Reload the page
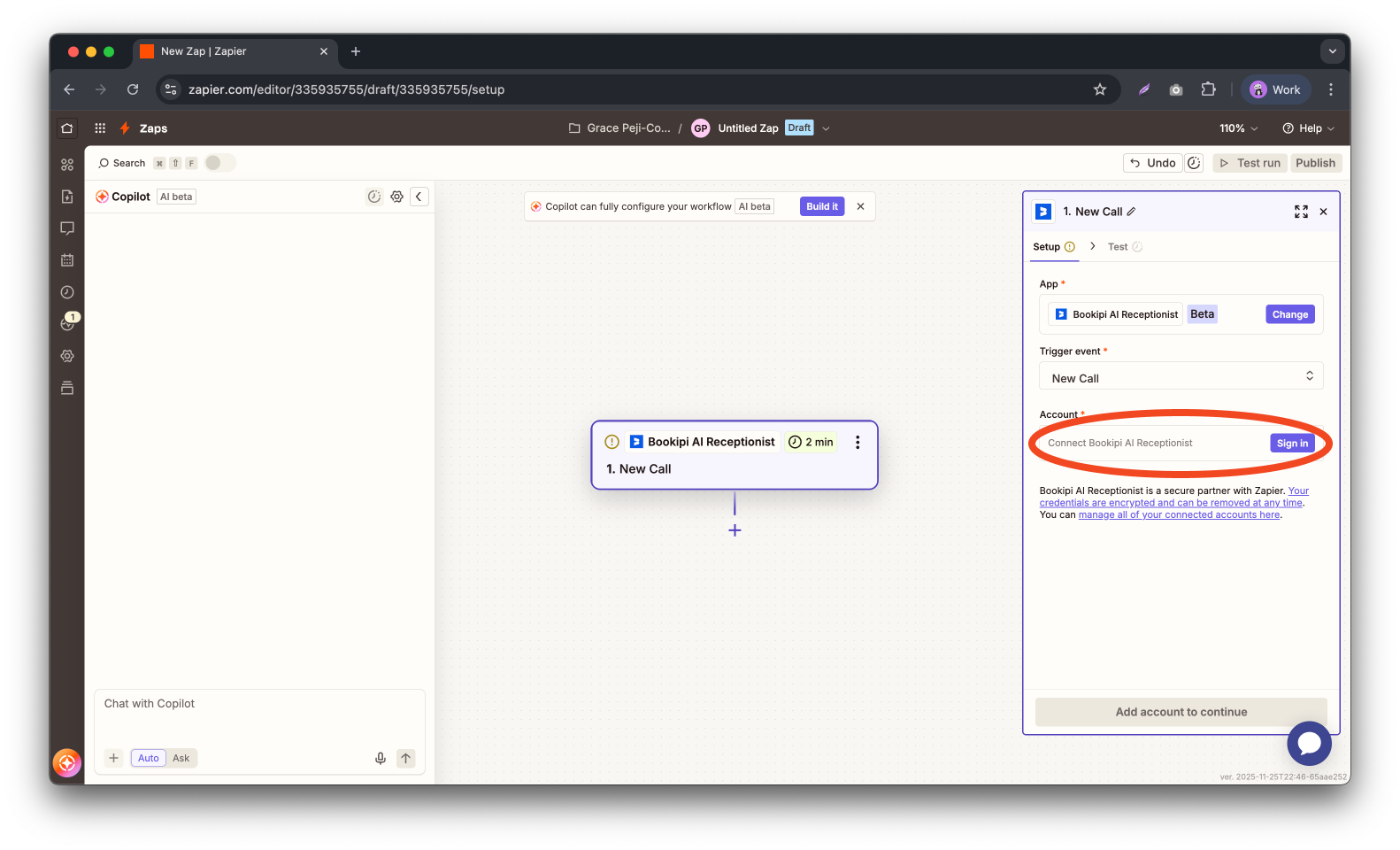The height and width of the screenshot is (850, 1400). (133, 89)
